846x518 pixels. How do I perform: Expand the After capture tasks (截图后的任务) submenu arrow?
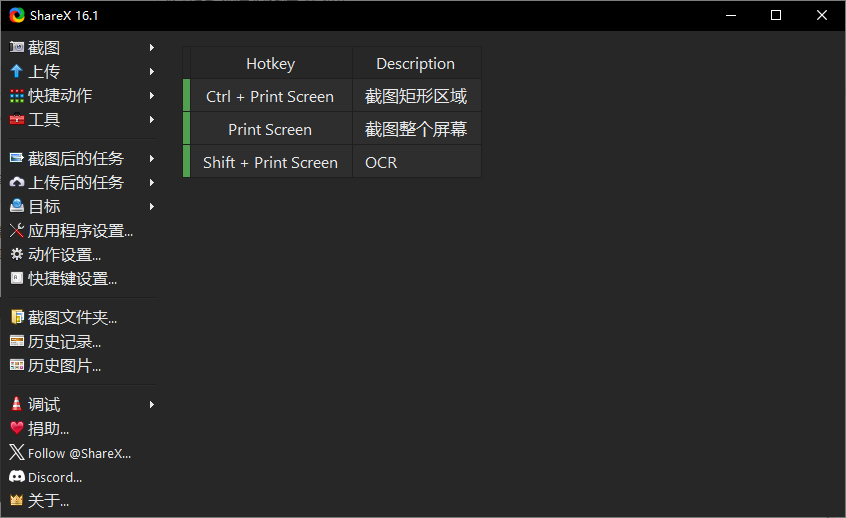pos(152,159)
